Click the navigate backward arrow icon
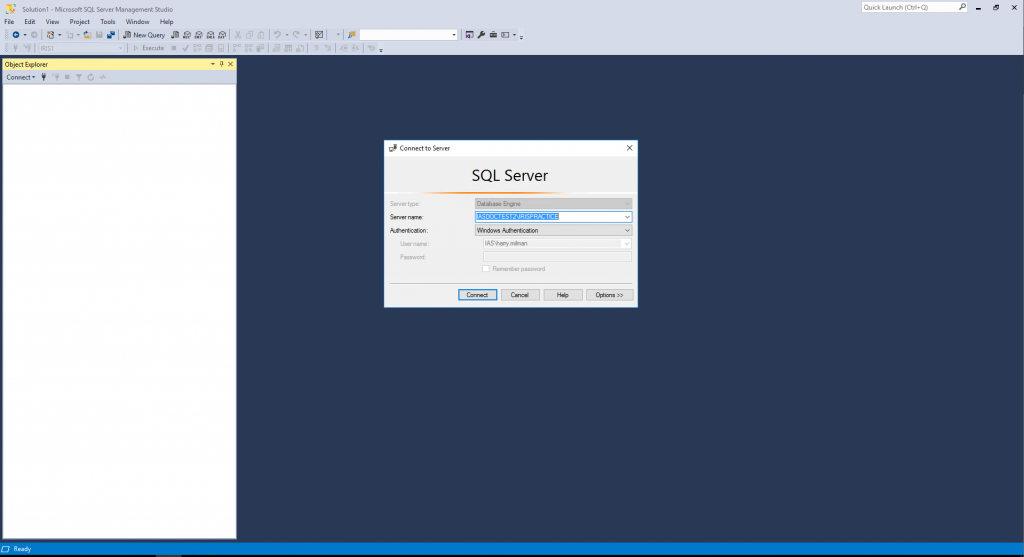The image size is (1024, 557). coord(16,35)
